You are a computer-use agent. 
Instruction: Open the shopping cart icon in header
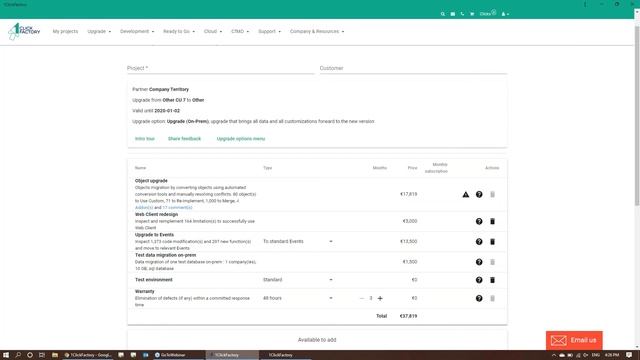tap(472, 14)
